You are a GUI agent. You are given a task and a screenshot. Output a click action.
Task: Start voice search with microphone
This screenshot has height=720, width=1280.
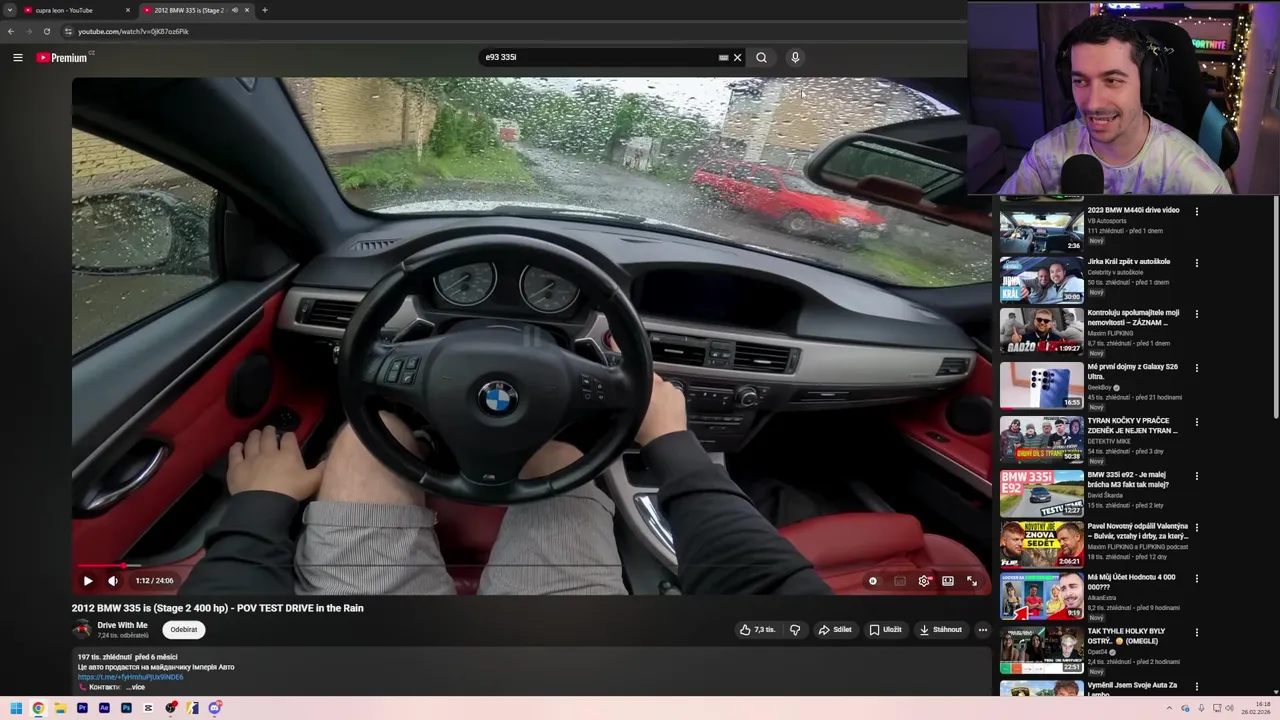(795, 58)
